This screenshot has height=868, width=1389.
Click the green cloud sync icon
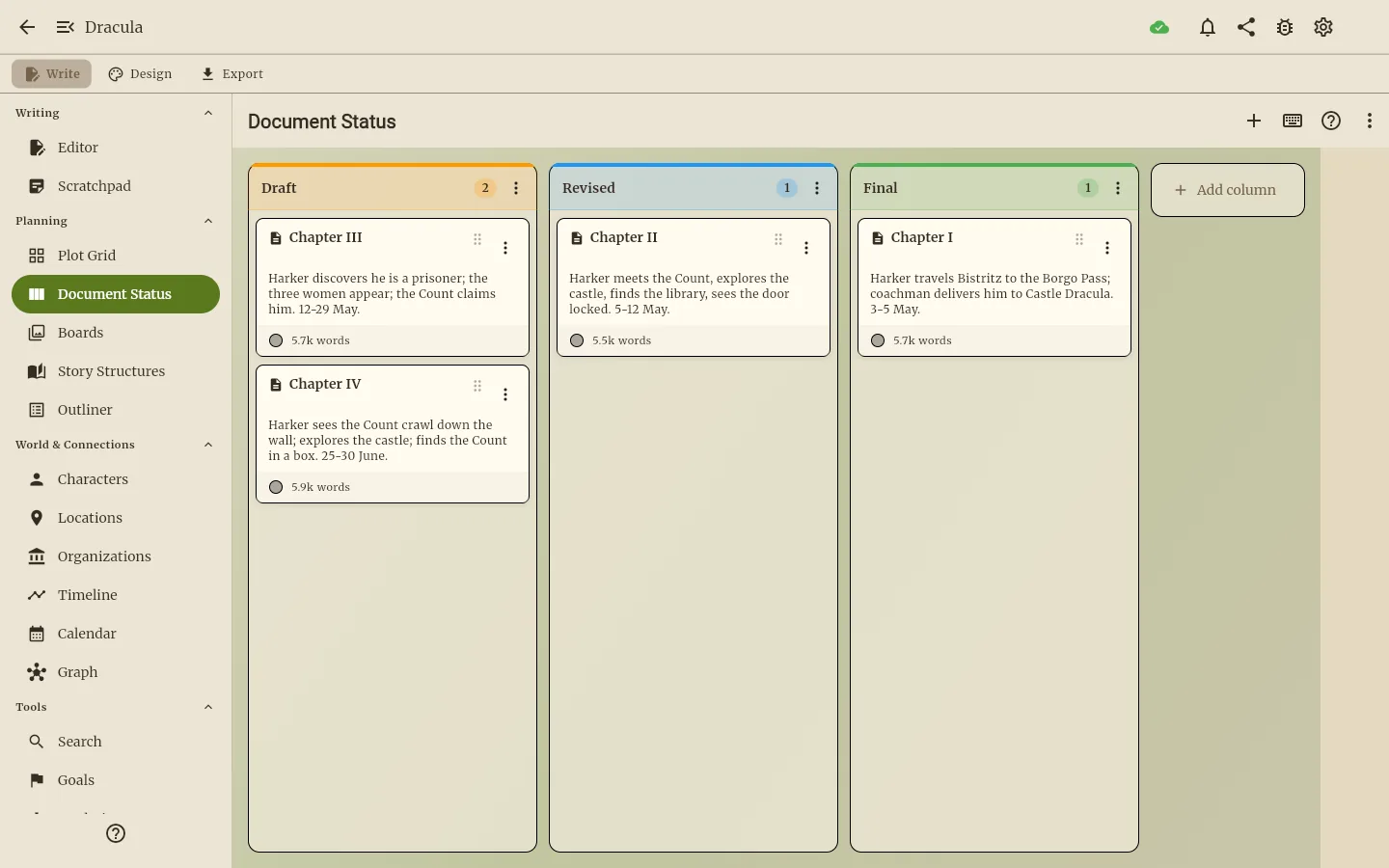pyautogui.click(x=1159, y=27)
